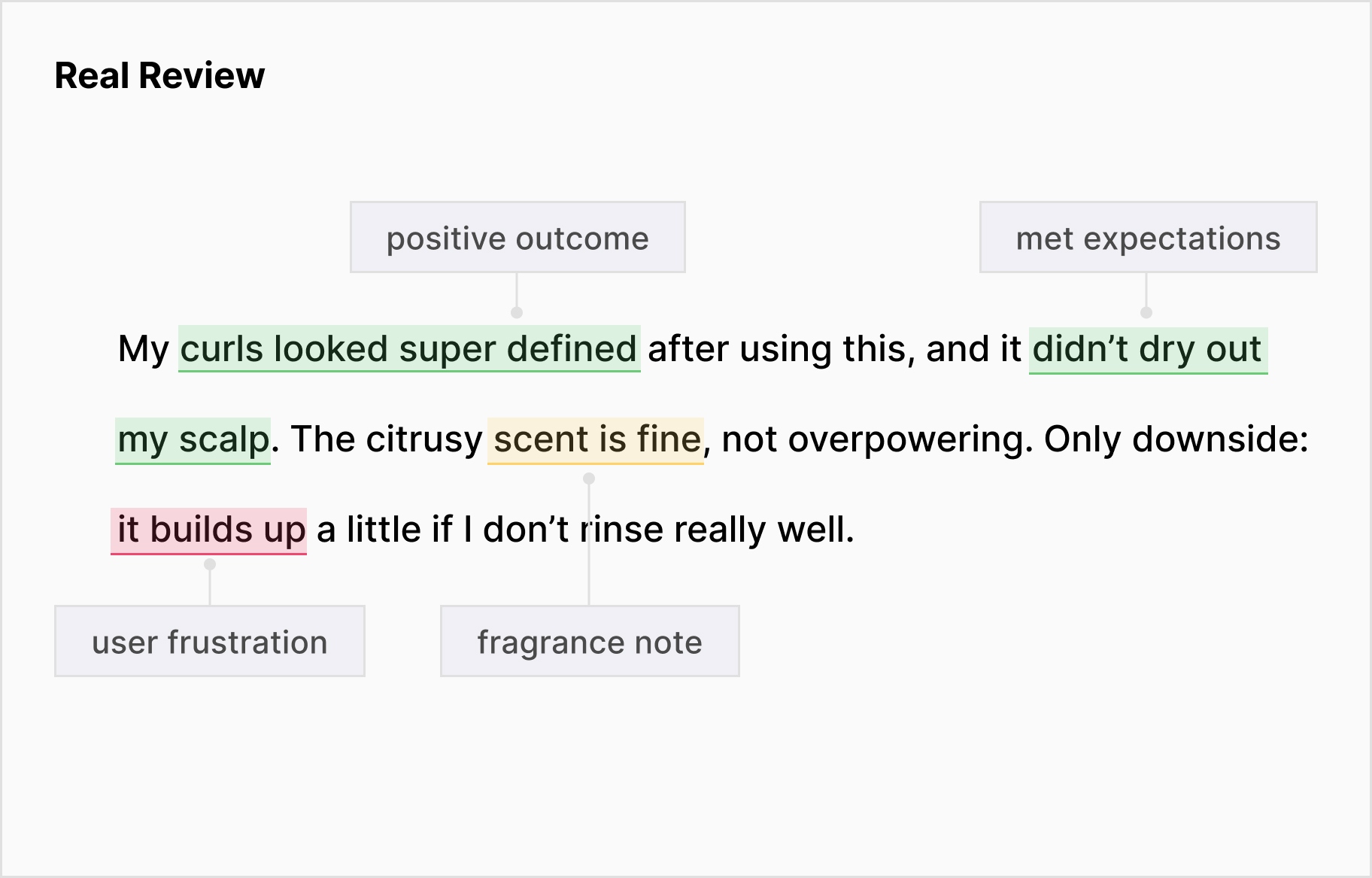The width and height of the screenshot is (1372, 878).
Task: Click the 'fragrance note' label box
Action: point(590,642)
